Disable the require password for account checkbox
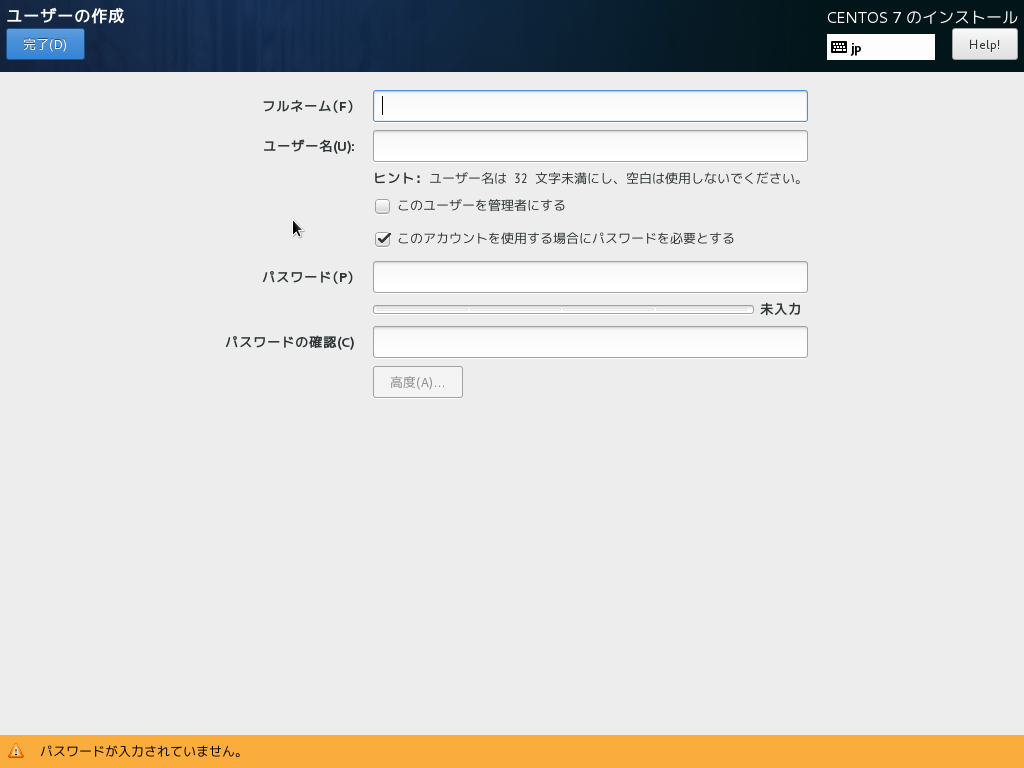1024x768 pixels. (383, 238)
